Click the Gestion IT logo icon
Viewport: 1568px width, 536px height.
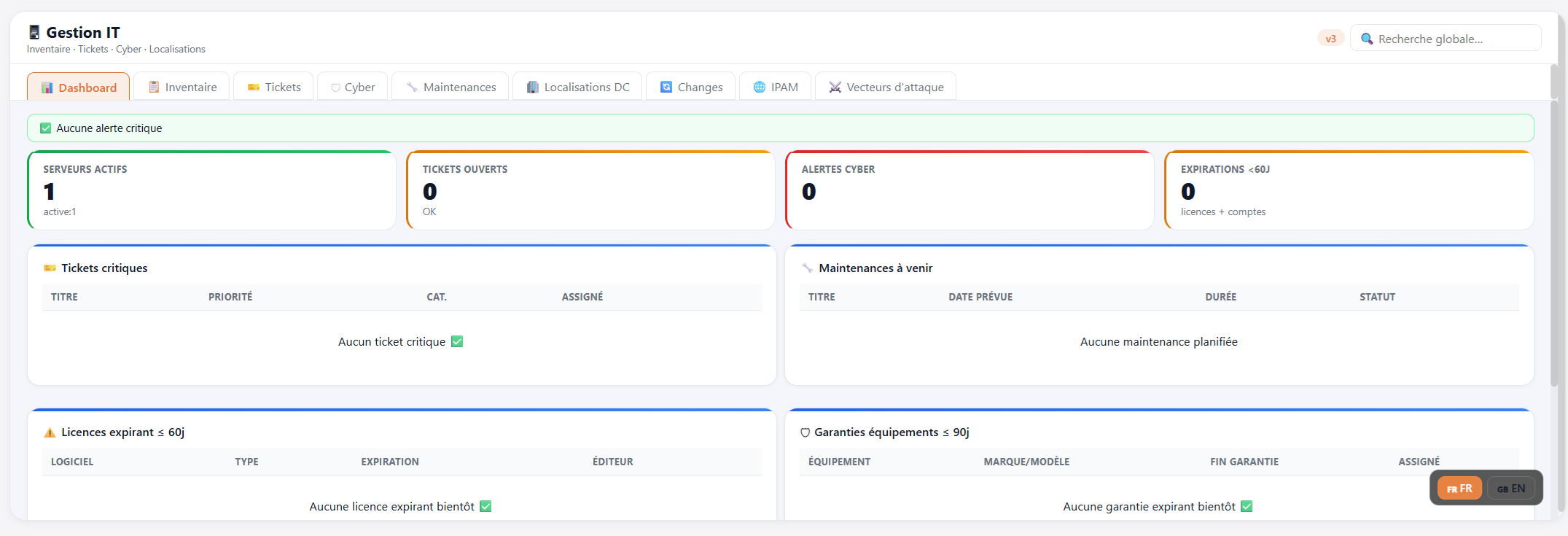(34, 32)
